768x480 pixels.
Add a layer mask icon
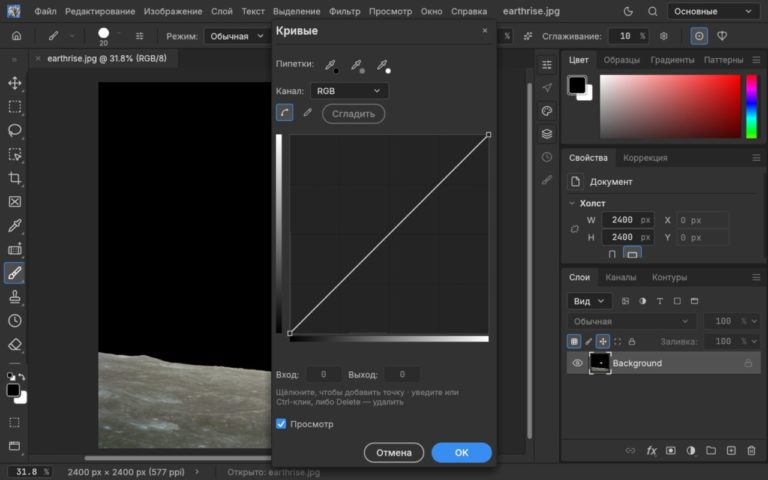671,451
